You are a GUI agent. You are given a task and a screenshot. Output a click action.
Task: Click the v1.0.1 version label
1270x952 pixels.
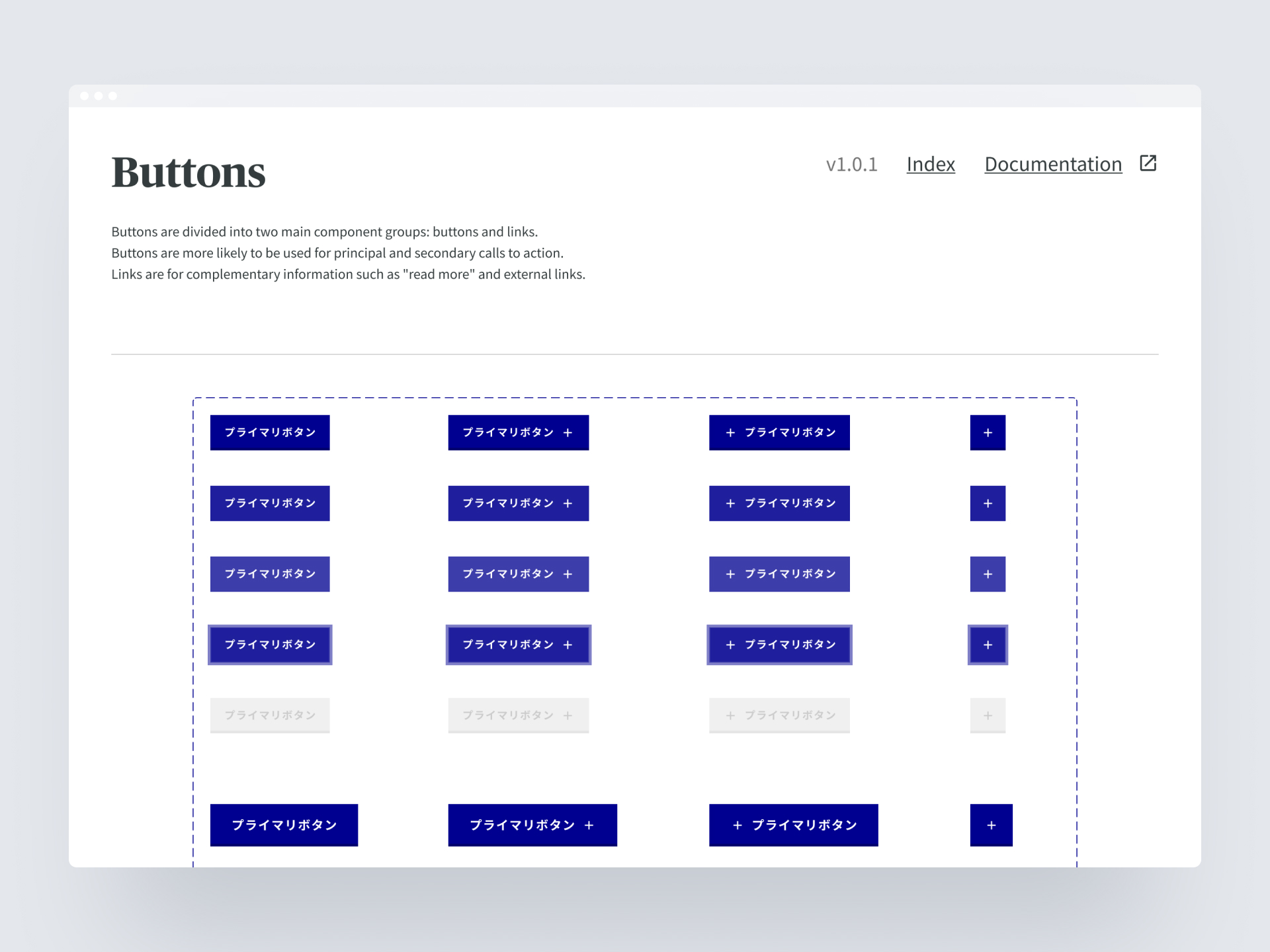[x=851, y=164]
